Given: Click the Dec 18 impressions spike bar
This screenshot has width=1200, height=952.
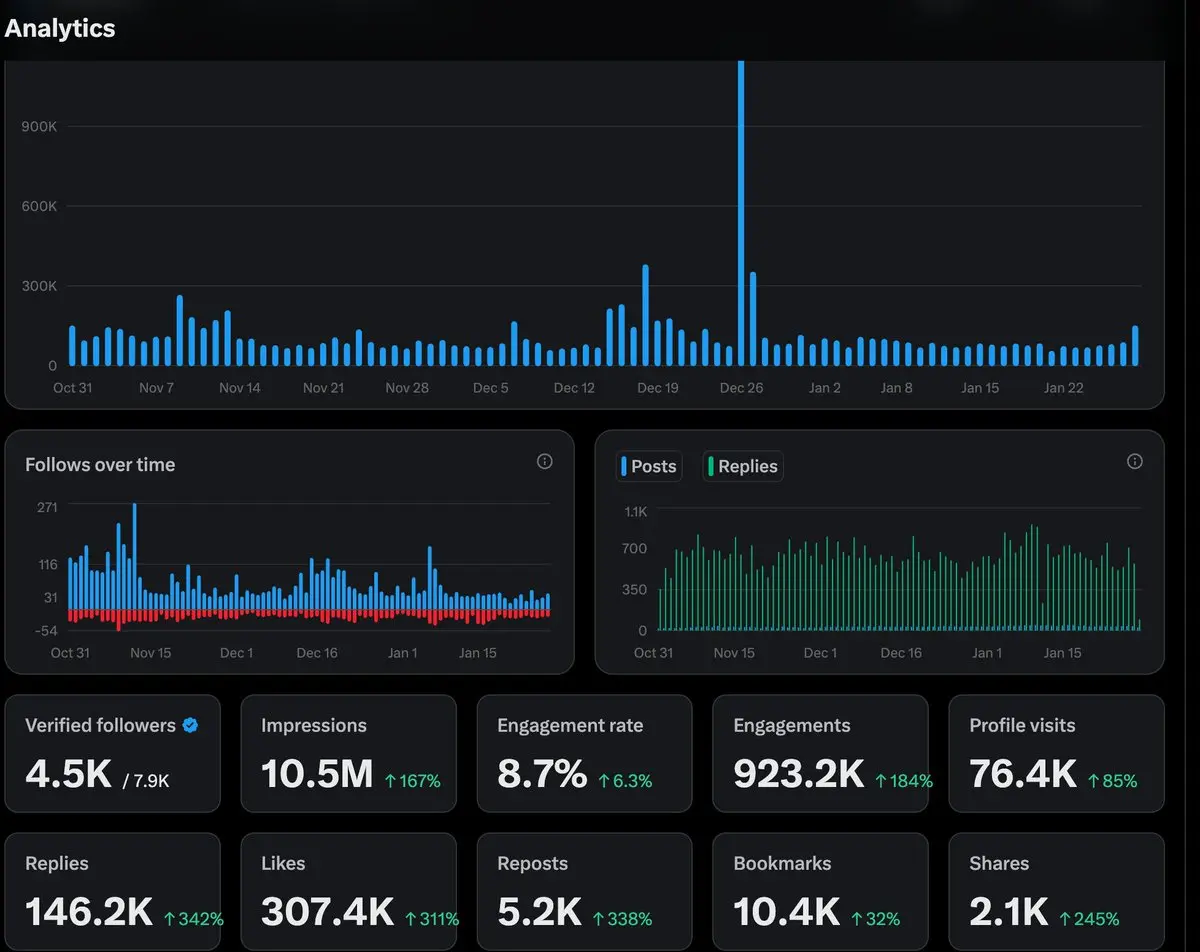Looking at the screenshot, I should (x=646, y=315).
